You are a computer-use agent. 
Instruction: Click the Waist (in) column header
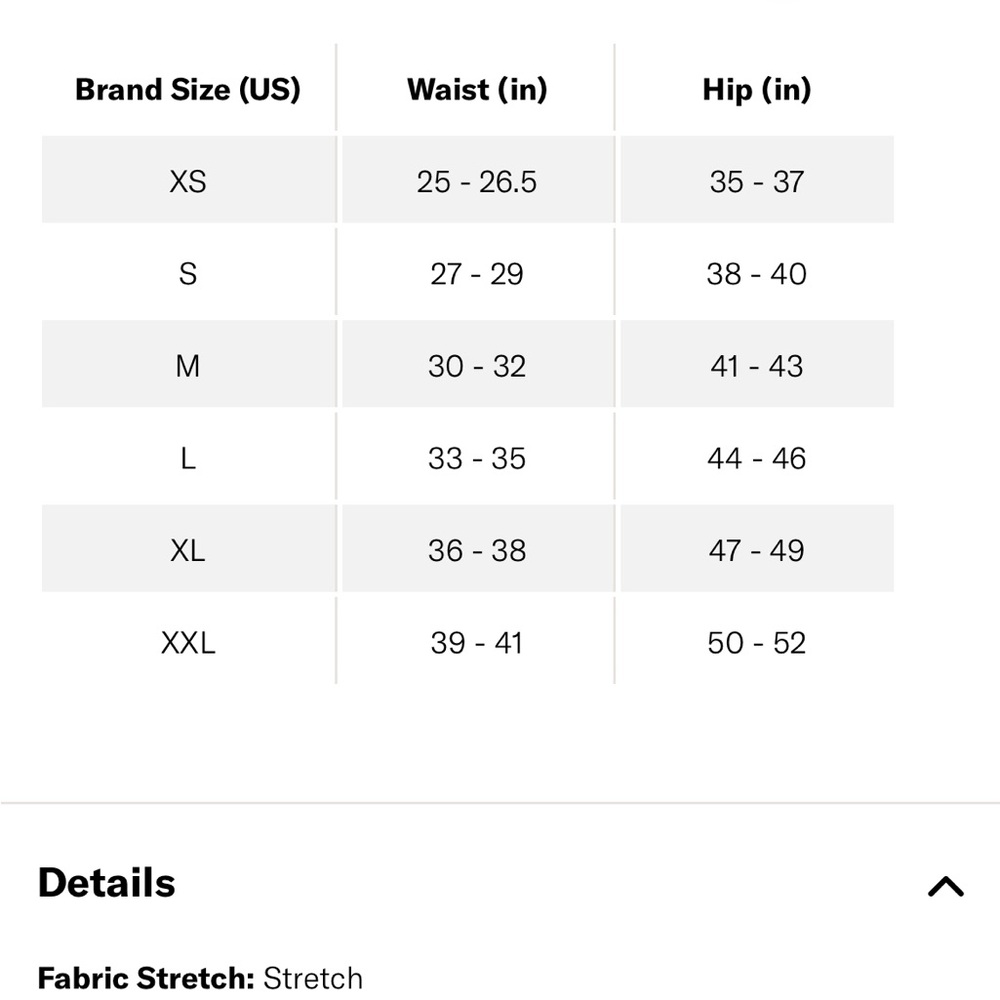[477, 90]
